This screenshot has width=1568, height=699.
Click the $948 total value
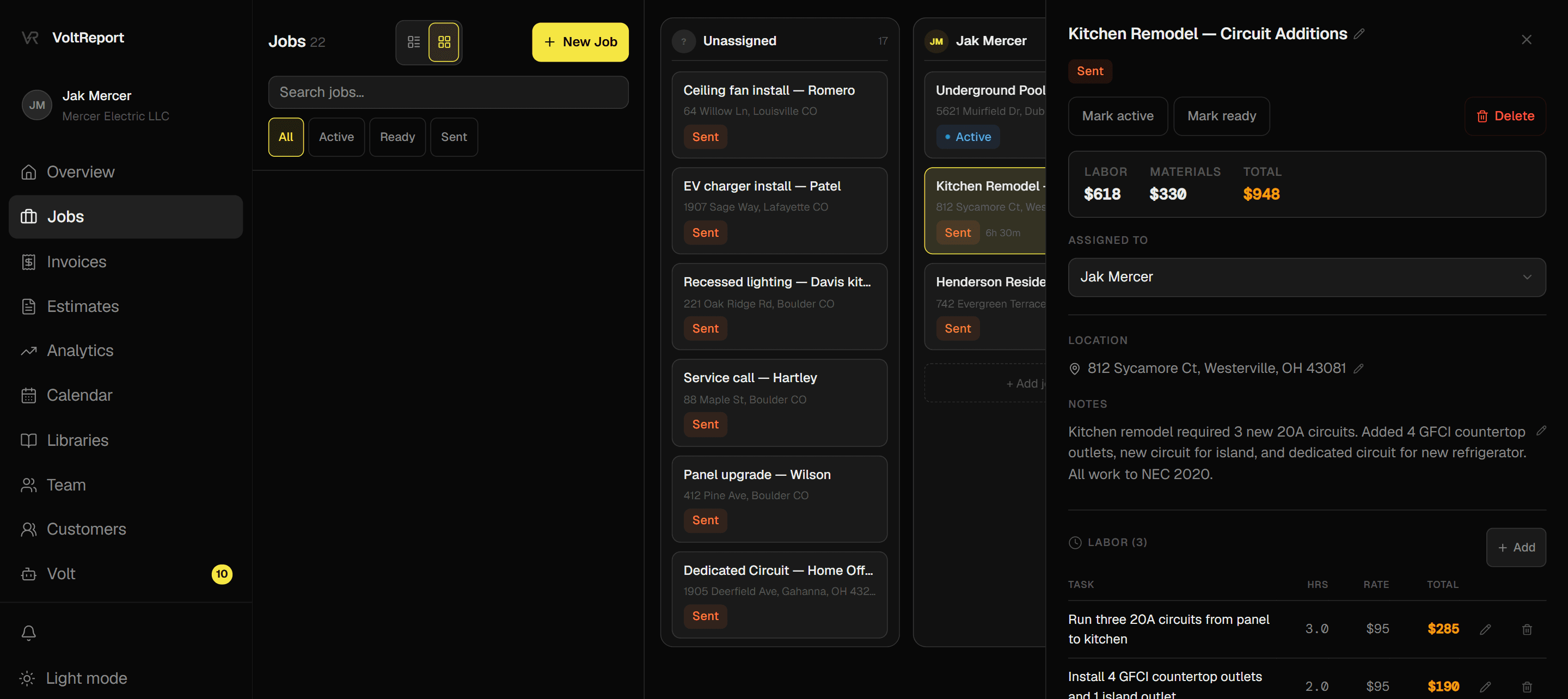point(1261,194)
